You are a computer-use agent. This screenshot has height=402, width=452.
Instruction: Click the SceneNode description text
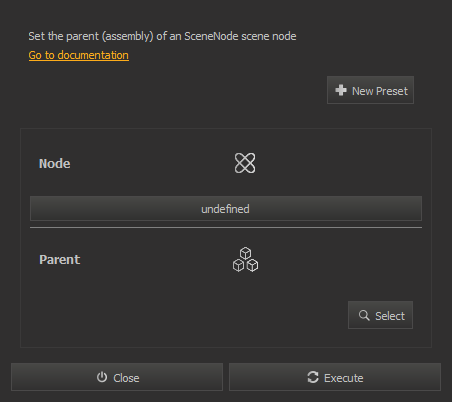coord(162,36)
